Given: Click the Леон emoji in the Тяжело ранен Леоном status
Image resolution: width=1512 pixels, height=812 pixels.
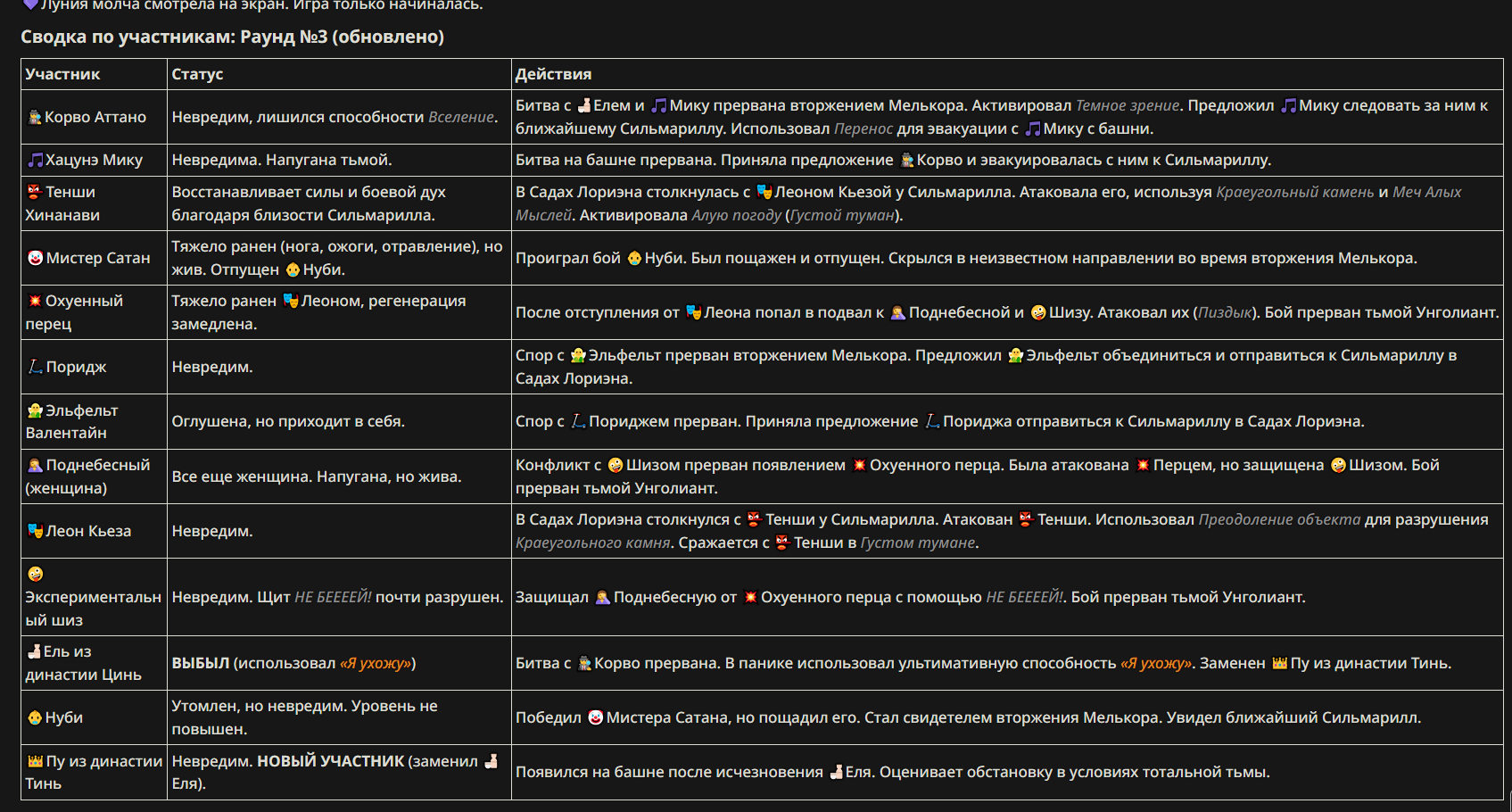Looking at the screenshot, I should pyautogui.click(x=291, y=301).
